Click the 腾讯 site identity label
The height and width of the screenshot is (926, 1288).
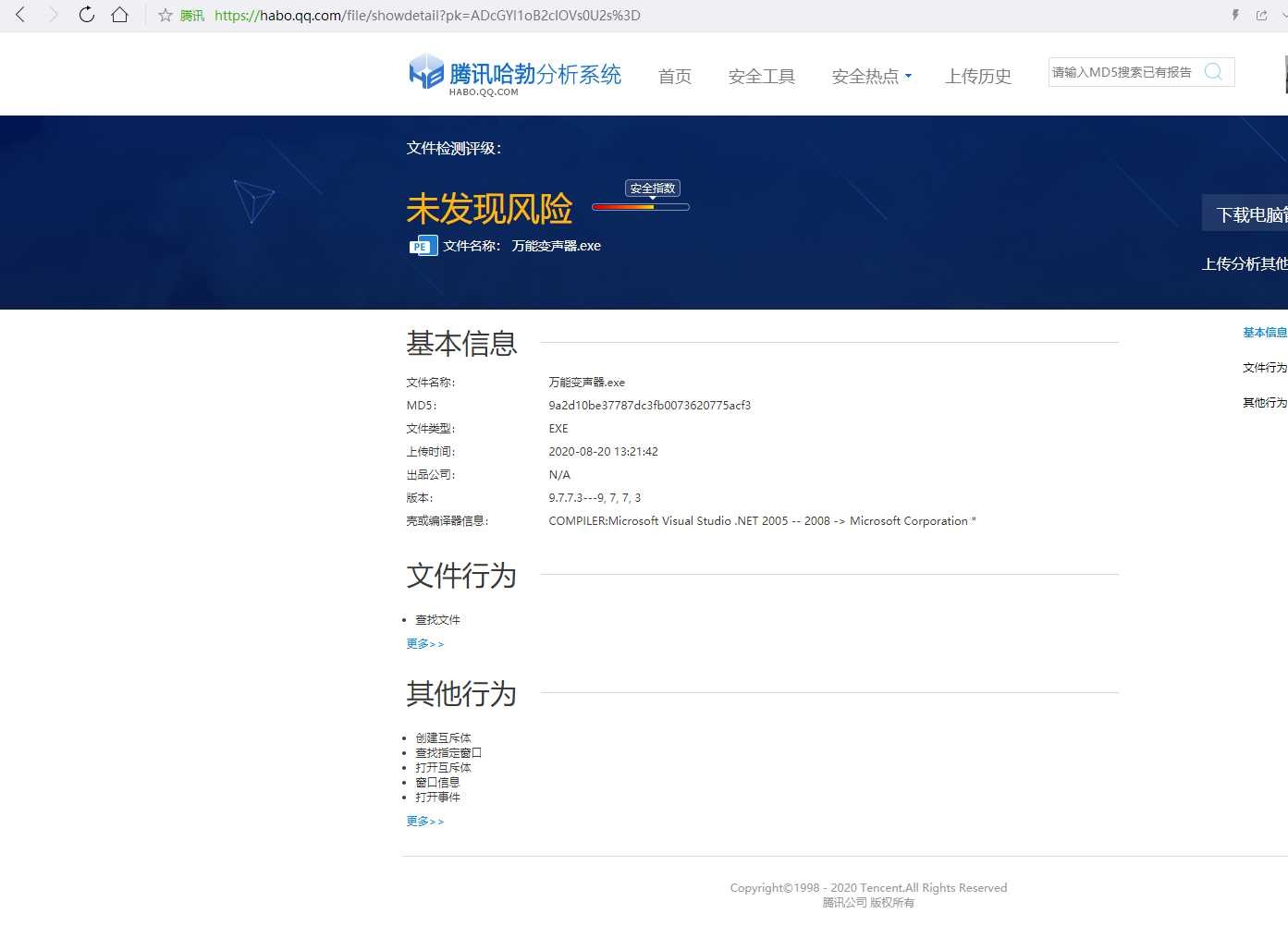tap(192, 16)
